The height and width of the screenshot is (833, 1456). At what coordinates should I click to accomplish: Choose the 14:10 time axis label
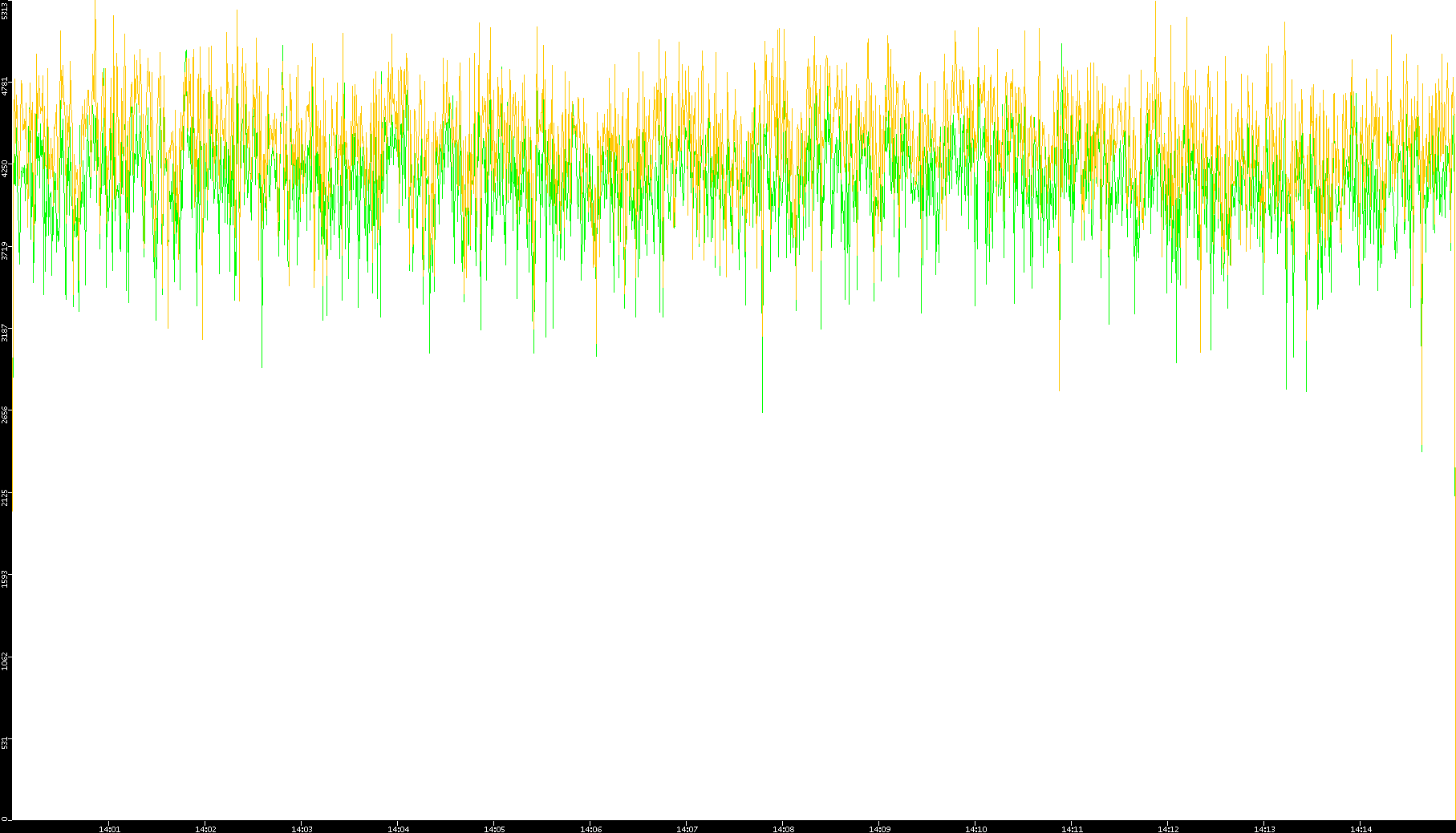pyautogui.click(x=975, y=829)
